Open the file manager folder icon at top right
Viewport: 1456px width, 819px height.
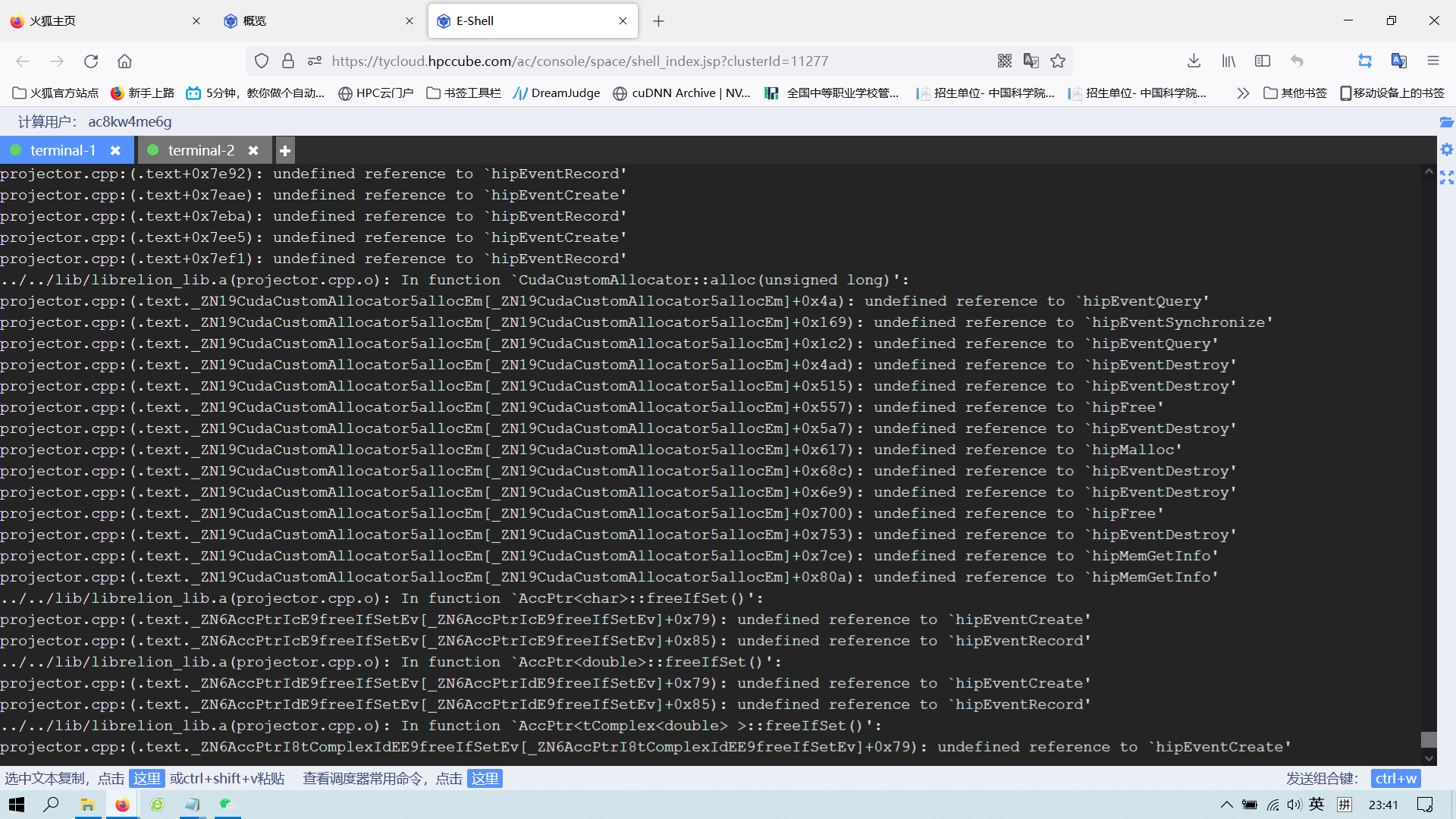pyautogui.click(x=1447, y=122)
